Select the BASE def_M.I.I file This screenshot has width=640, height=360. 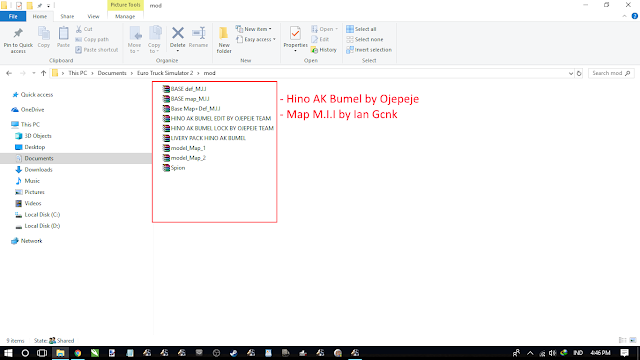184,89
